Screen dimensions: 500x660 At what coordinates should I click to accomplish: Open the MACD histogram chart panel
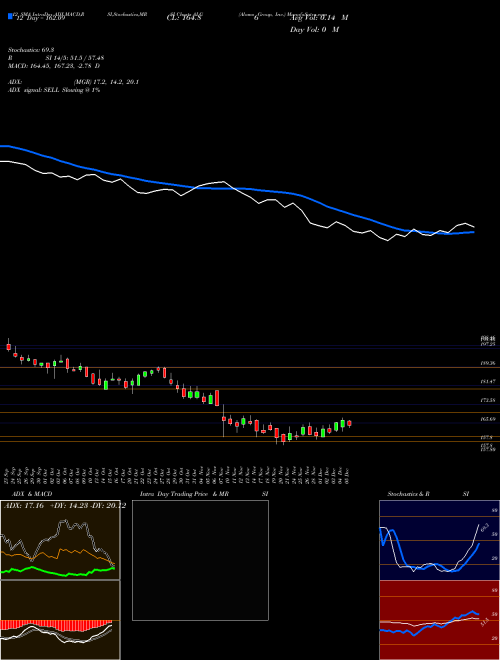[x=60, y=620]
